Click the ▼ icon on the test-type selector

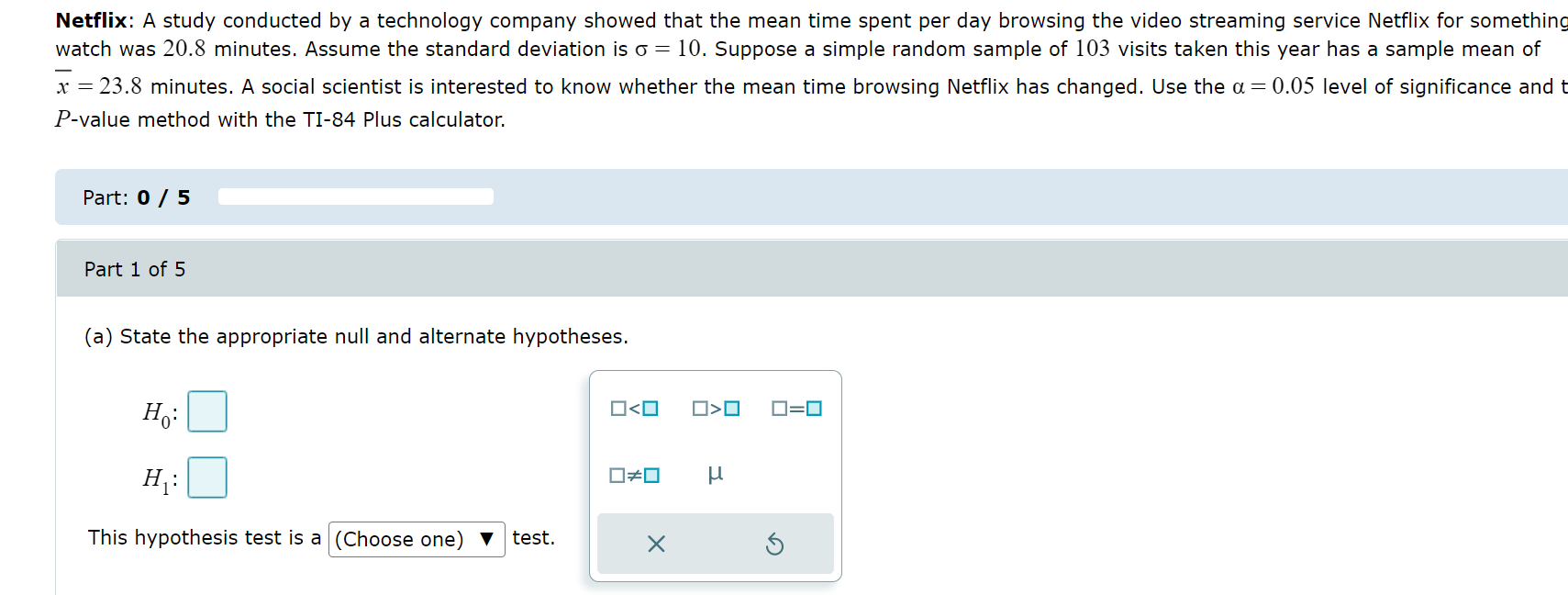click(x=488, y=539)
